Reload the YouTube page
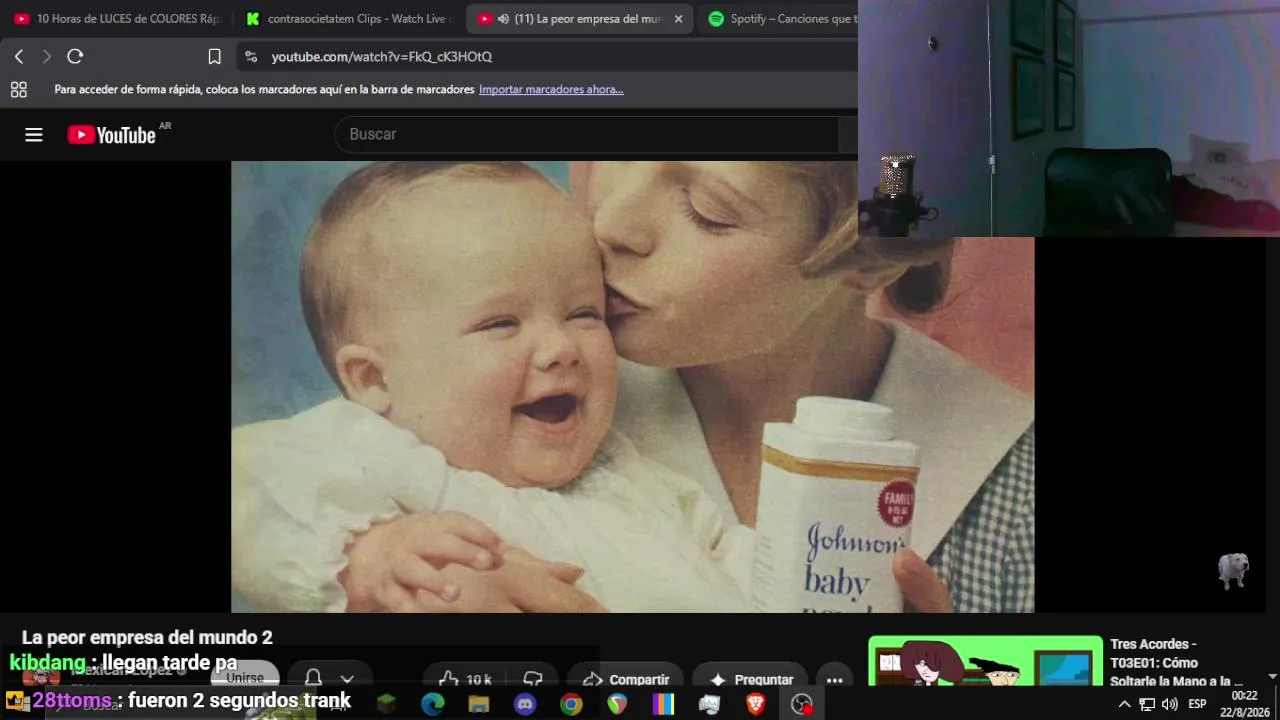Screen dimensions: 1280x720 [x=75, y=57]
